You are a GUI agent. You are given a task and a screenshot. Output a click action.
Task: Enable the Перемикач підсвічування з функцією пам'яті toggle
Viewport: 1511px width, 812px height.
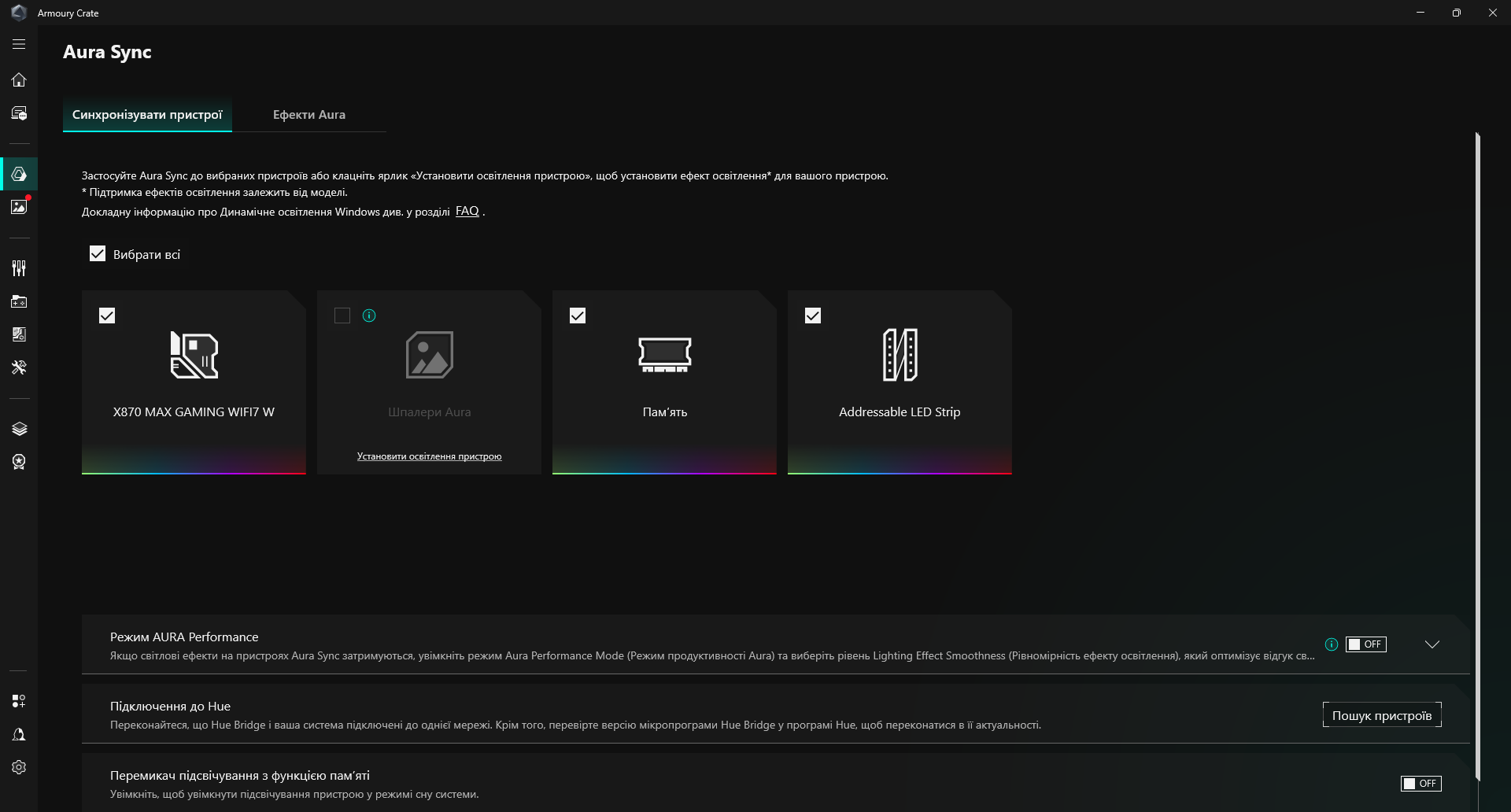pyautogui.click(x=1421, y=784)
